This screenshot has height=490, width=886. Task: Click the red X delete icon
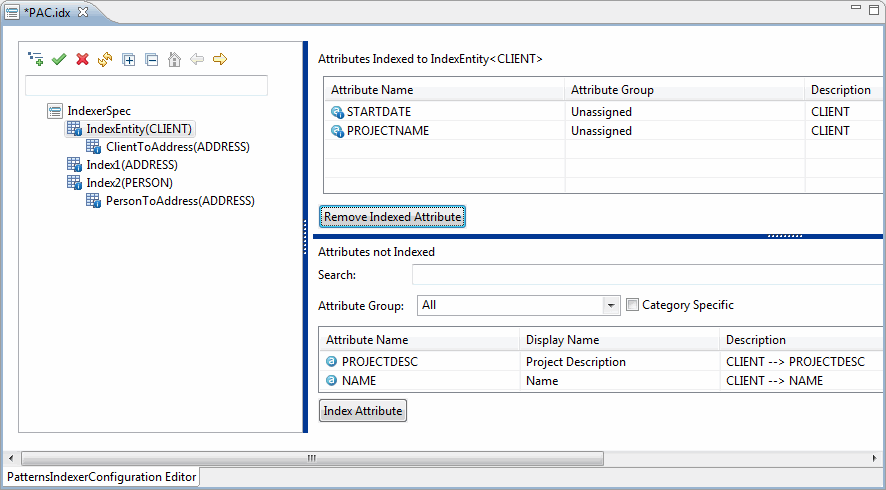pos(82,59)
